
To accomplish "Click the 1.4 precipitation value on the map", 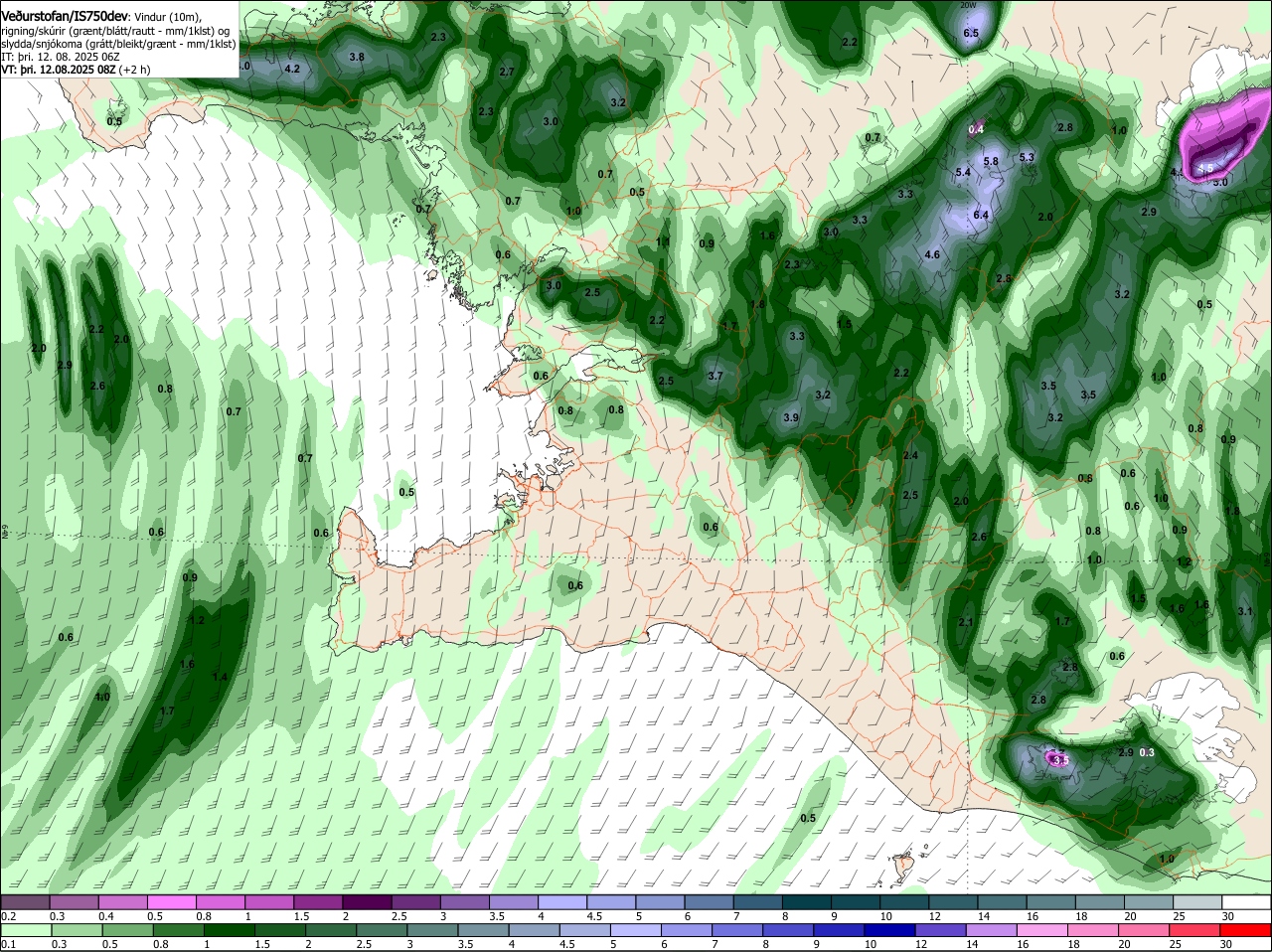I will [220, 677].
